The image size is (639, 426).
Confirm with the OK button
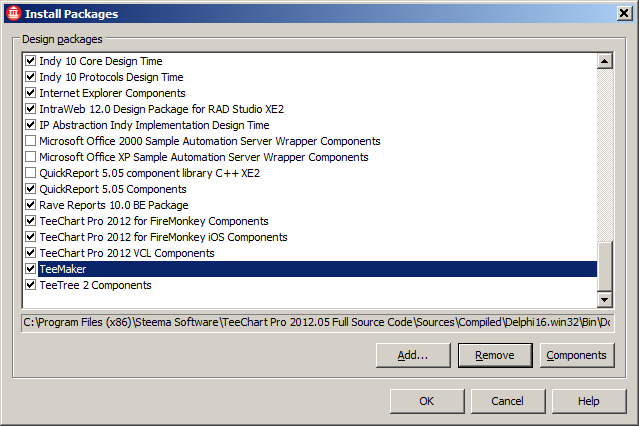tap(427, 401)
